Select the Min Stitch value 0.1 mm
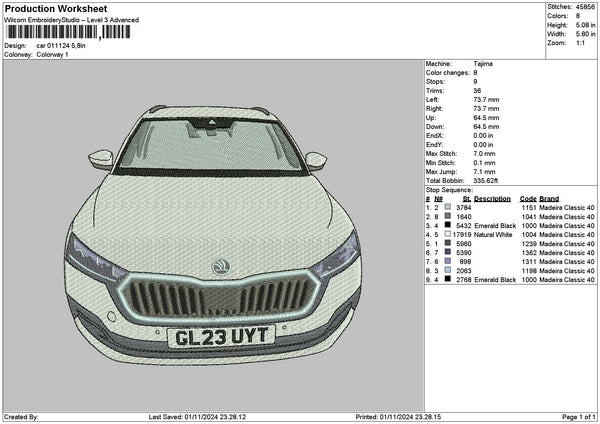 click(484, 163)
